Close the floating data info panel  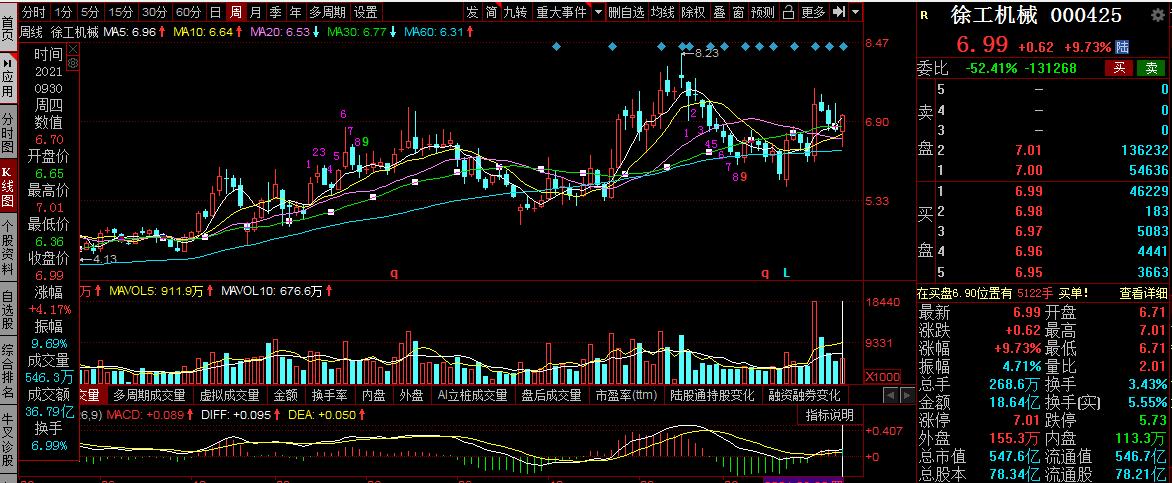click(x=73, y=50)
